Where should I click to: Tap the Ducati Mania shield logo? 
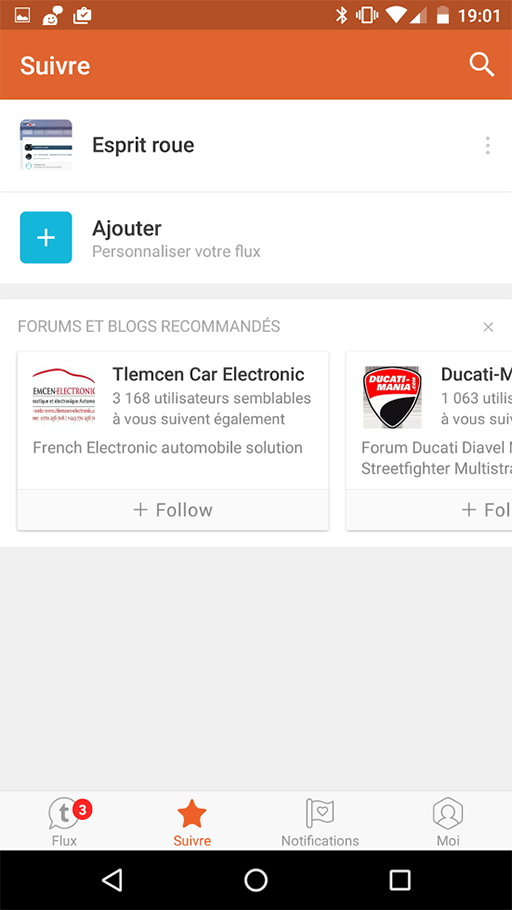392,397
